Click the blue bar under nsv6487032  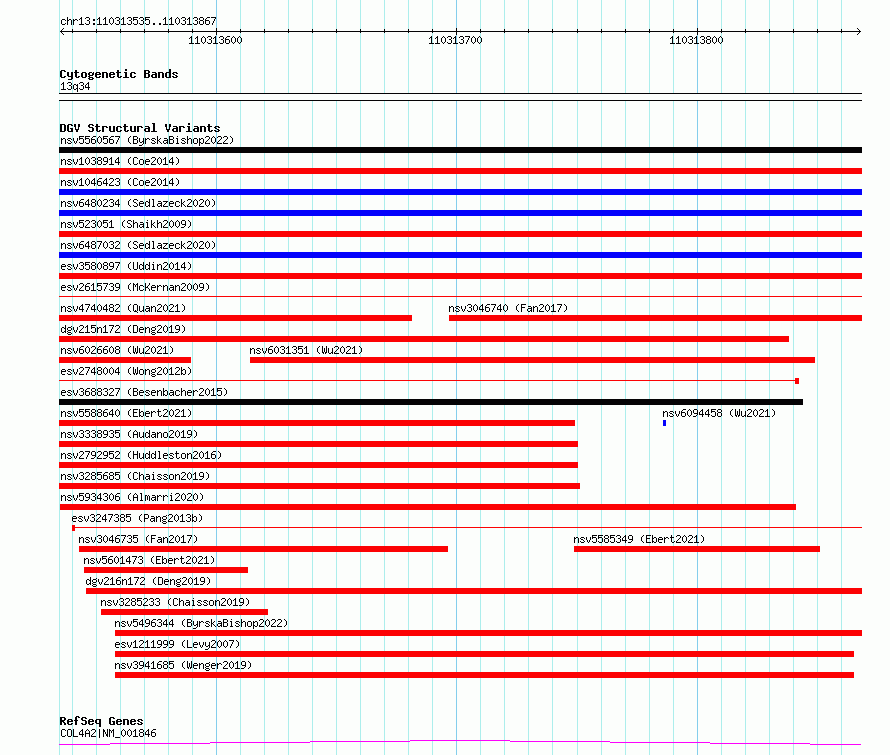[460, 255]
